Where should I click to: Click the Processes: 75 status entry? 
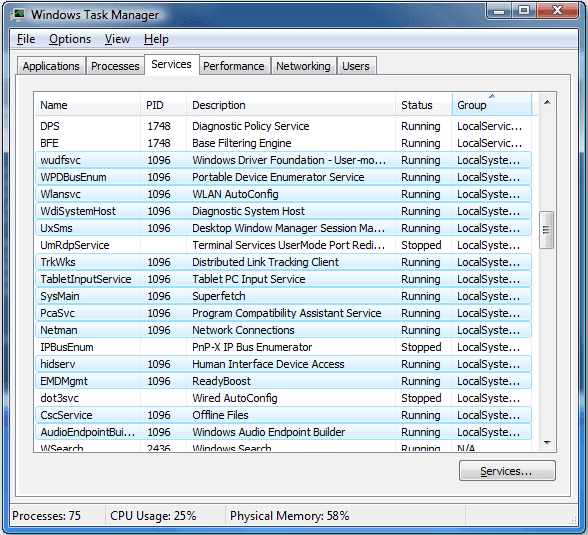click(x=46, y=516)
